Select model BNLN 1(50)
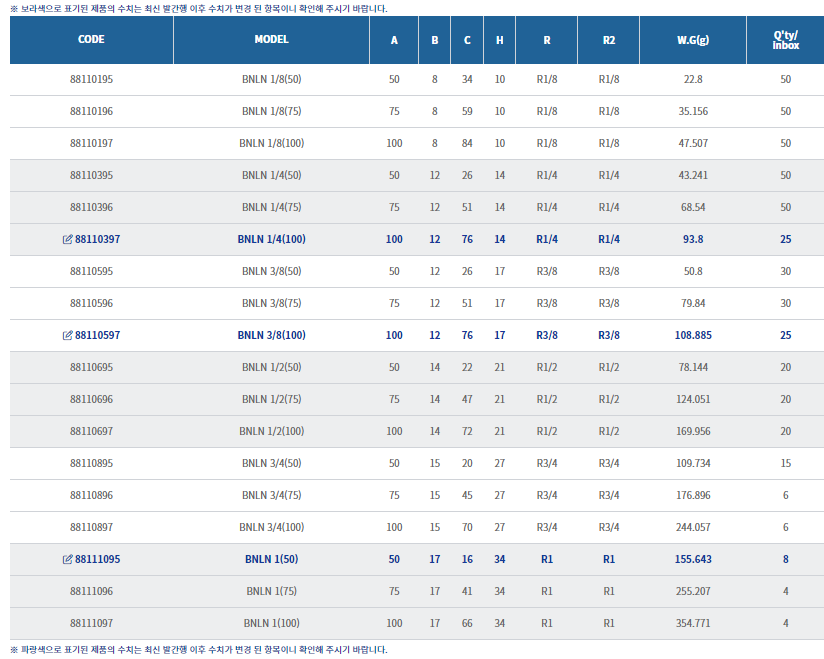Screen dimensions: 824x659 click(272, 560)
